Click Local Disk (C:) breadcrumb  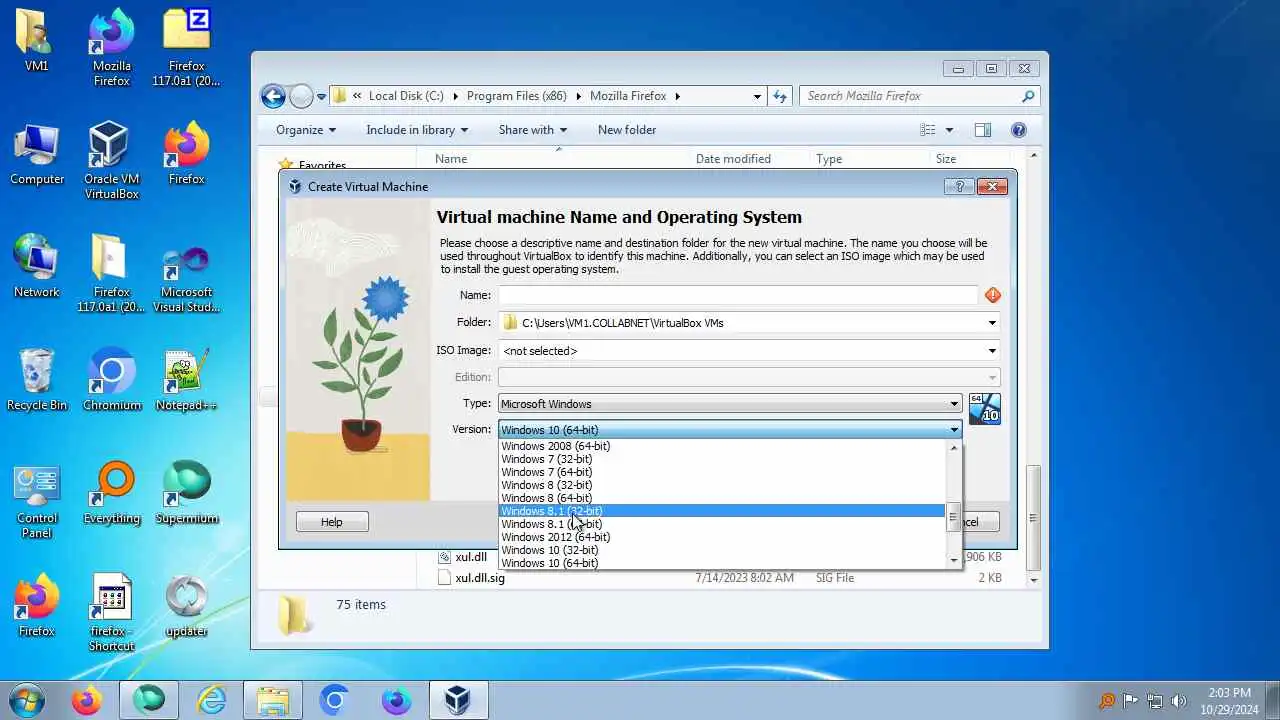[x=406, y=96]
